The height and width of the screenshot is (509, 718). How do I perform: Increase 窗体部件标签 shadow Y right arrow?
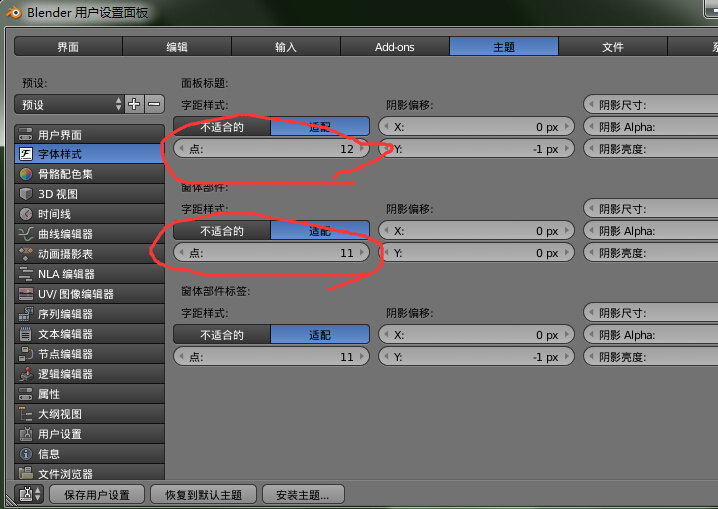coord(567,356)
